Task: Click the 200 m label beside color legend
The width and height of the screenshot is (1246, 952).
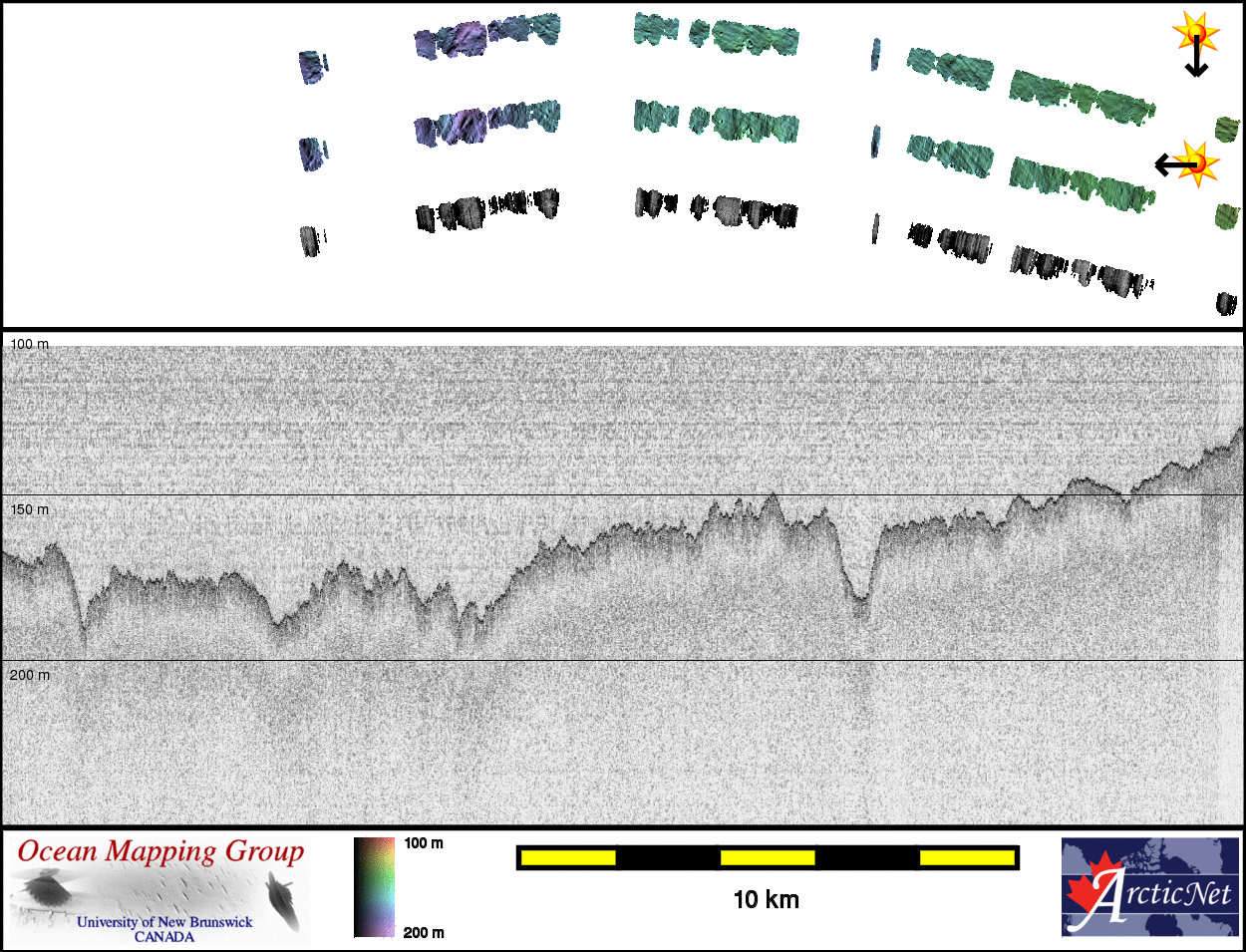Action: [424, 933]
